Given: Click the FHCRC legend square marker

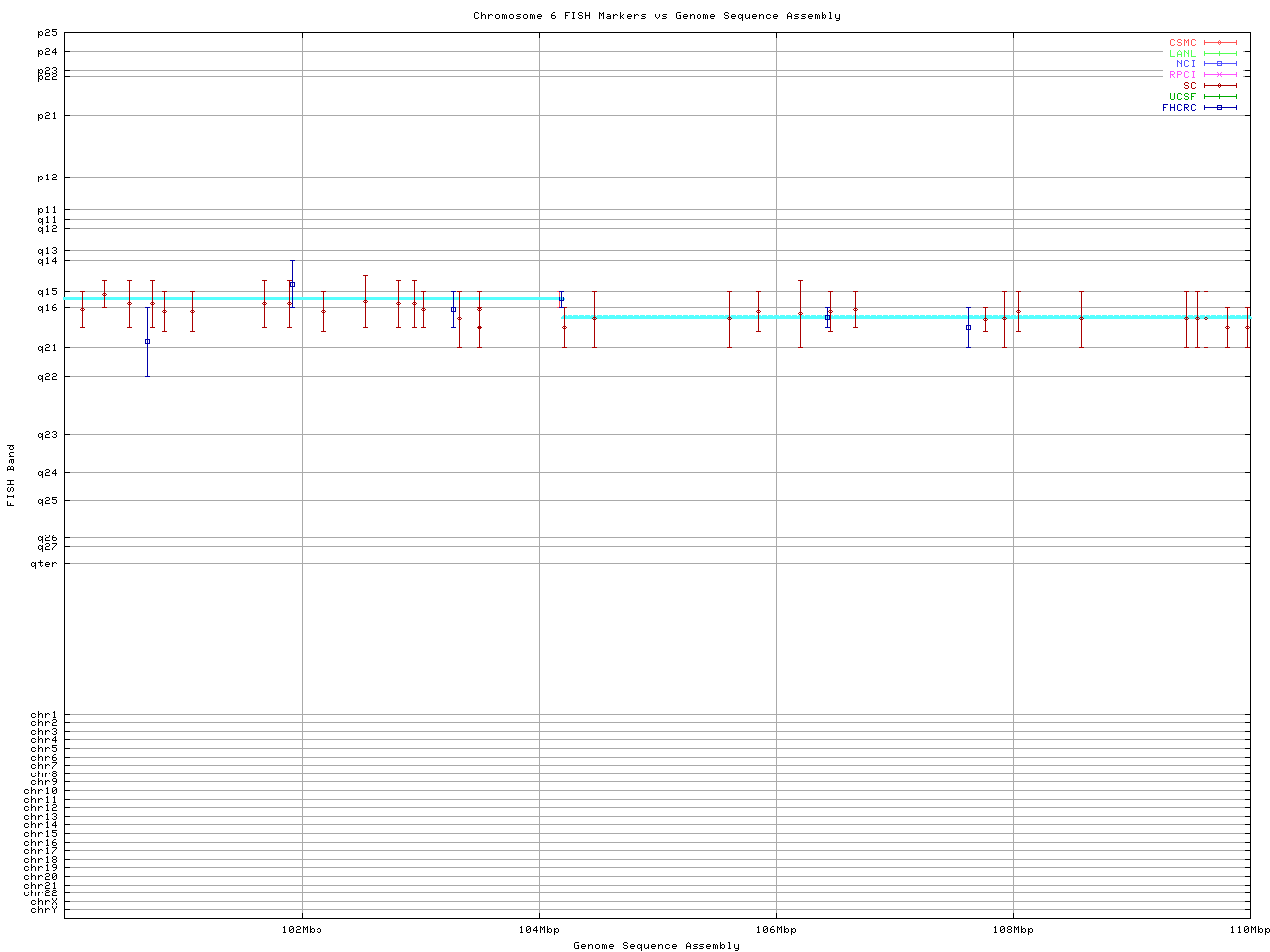Looking at the screenshot, I should [1219, 108].
